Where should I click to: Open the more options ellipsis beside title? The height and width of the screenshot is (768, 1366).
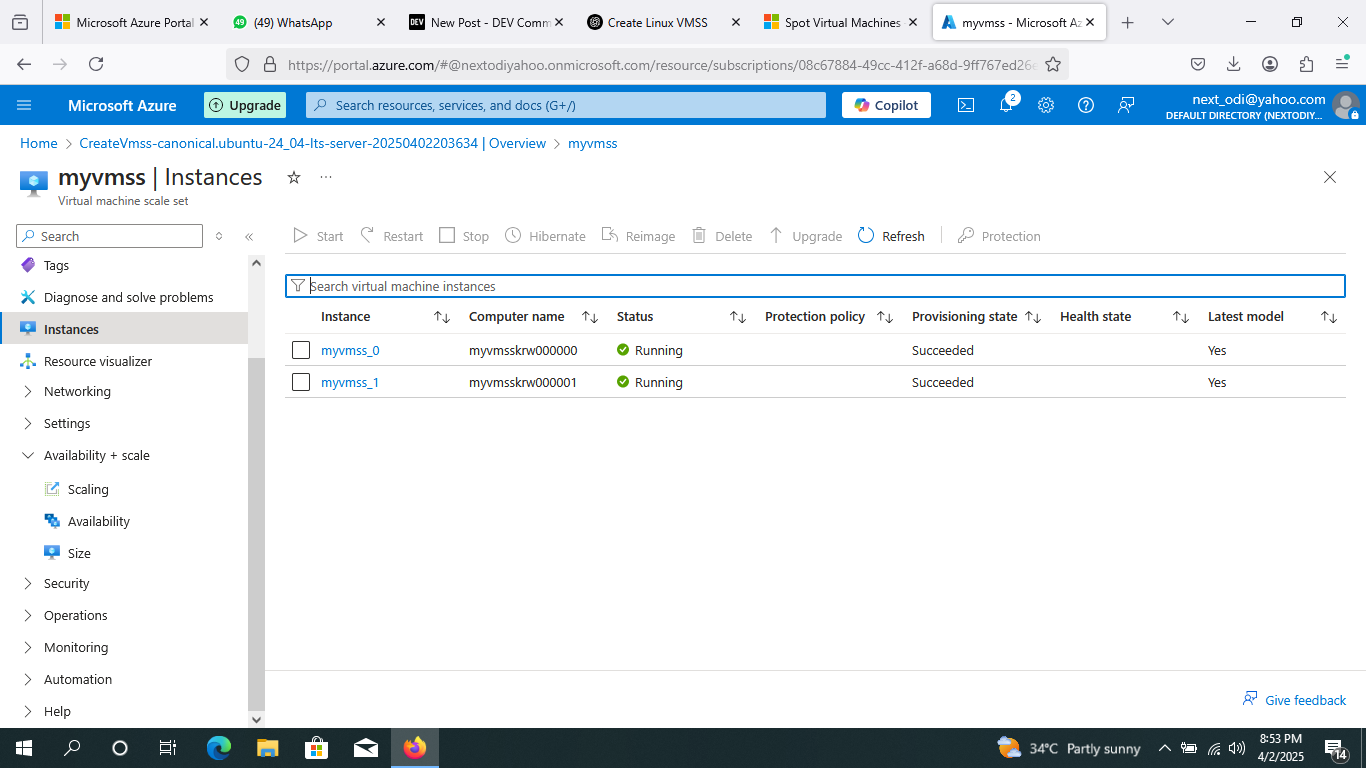coord(326,177)
